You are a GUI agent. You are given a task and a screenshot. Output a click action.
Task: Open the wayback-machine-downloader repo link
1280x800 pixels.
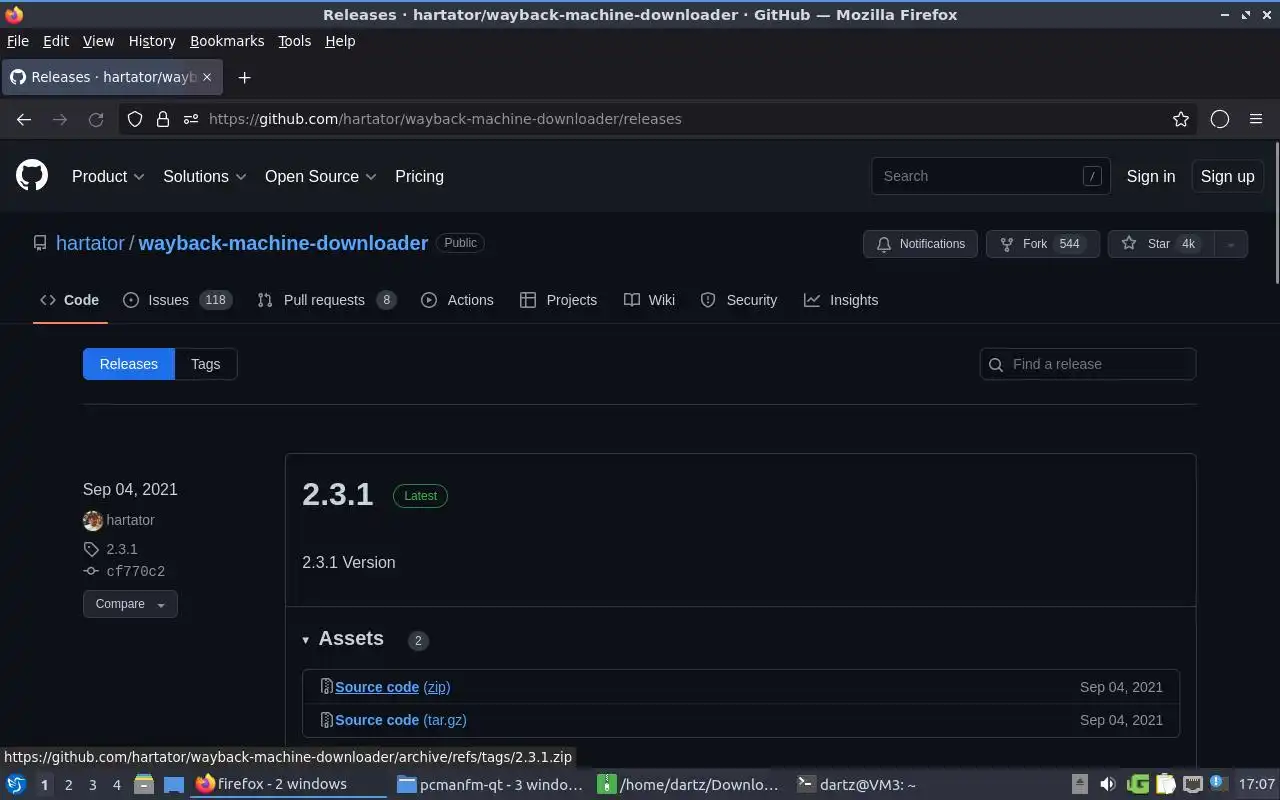tap(283, 243)
